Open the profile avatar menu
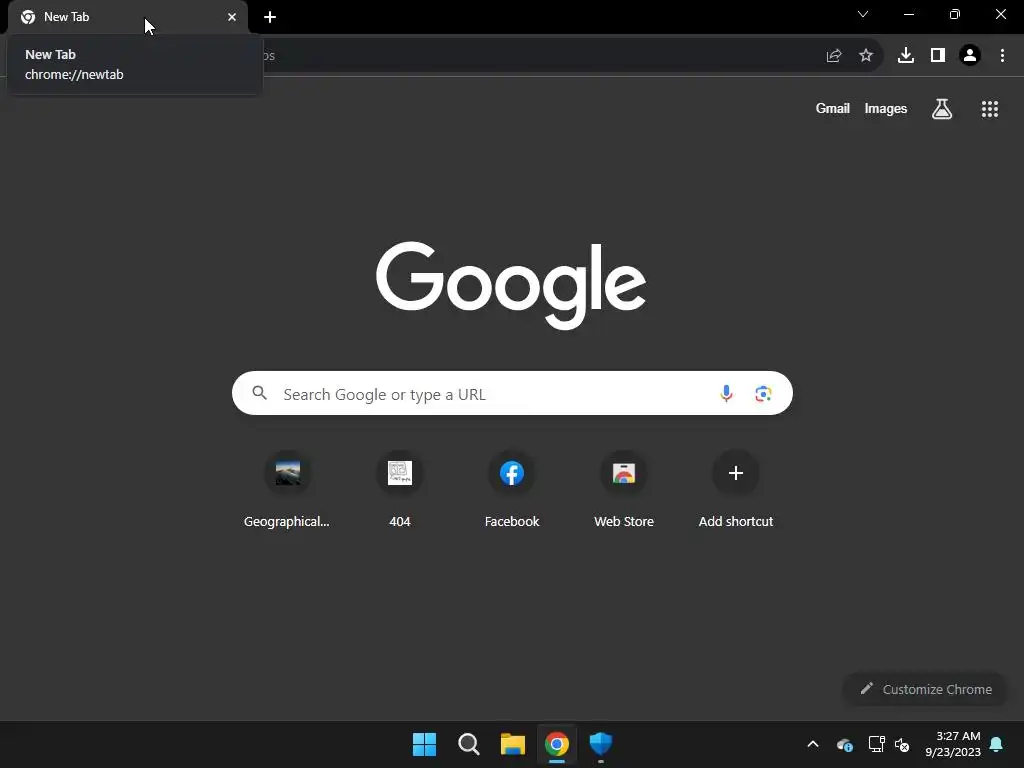This screenshot has width=1024, height=768. coord(970,56)
